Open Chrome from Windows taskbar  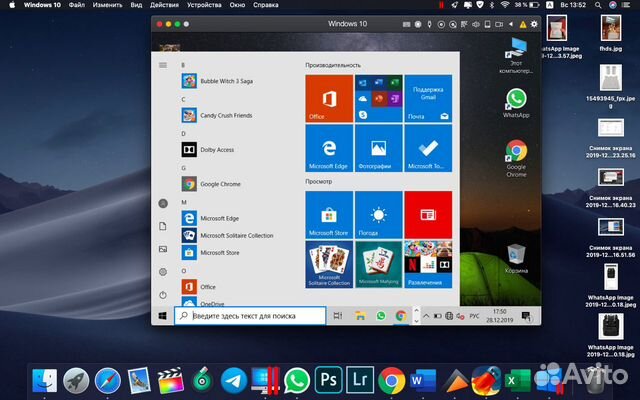pos(401,316)
